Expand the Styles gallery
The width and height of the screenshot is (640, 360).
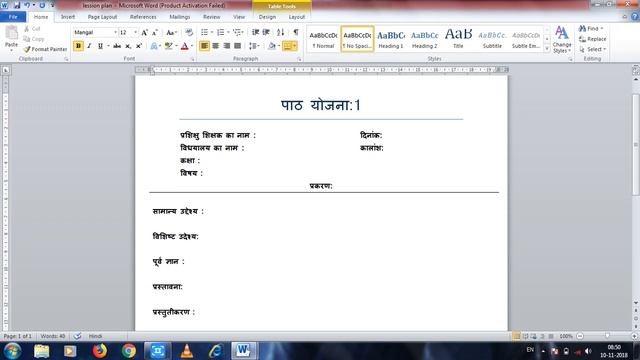pos(547,49)
